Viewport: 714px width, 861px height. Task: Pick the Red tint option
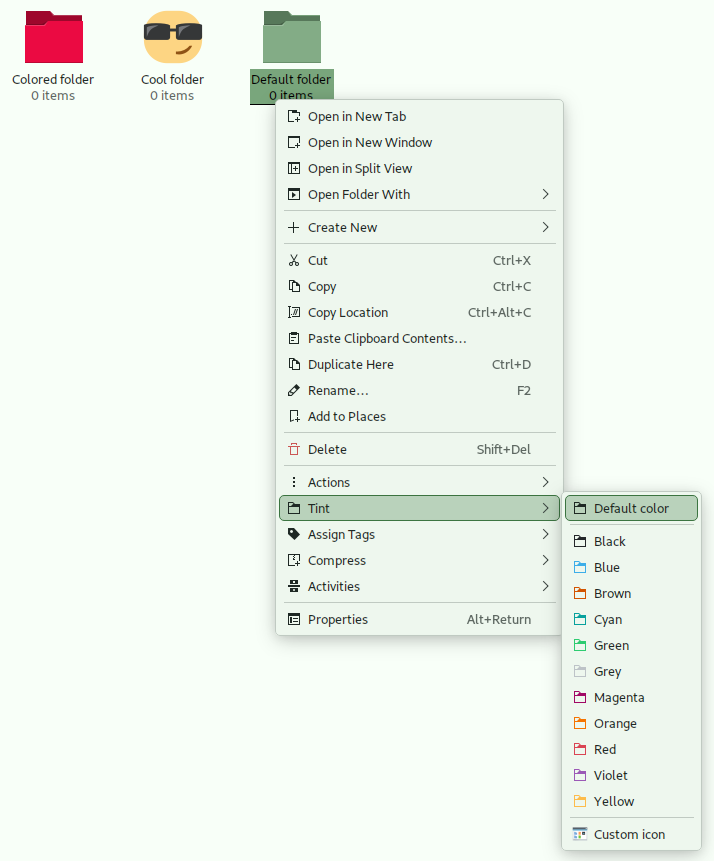632,750
